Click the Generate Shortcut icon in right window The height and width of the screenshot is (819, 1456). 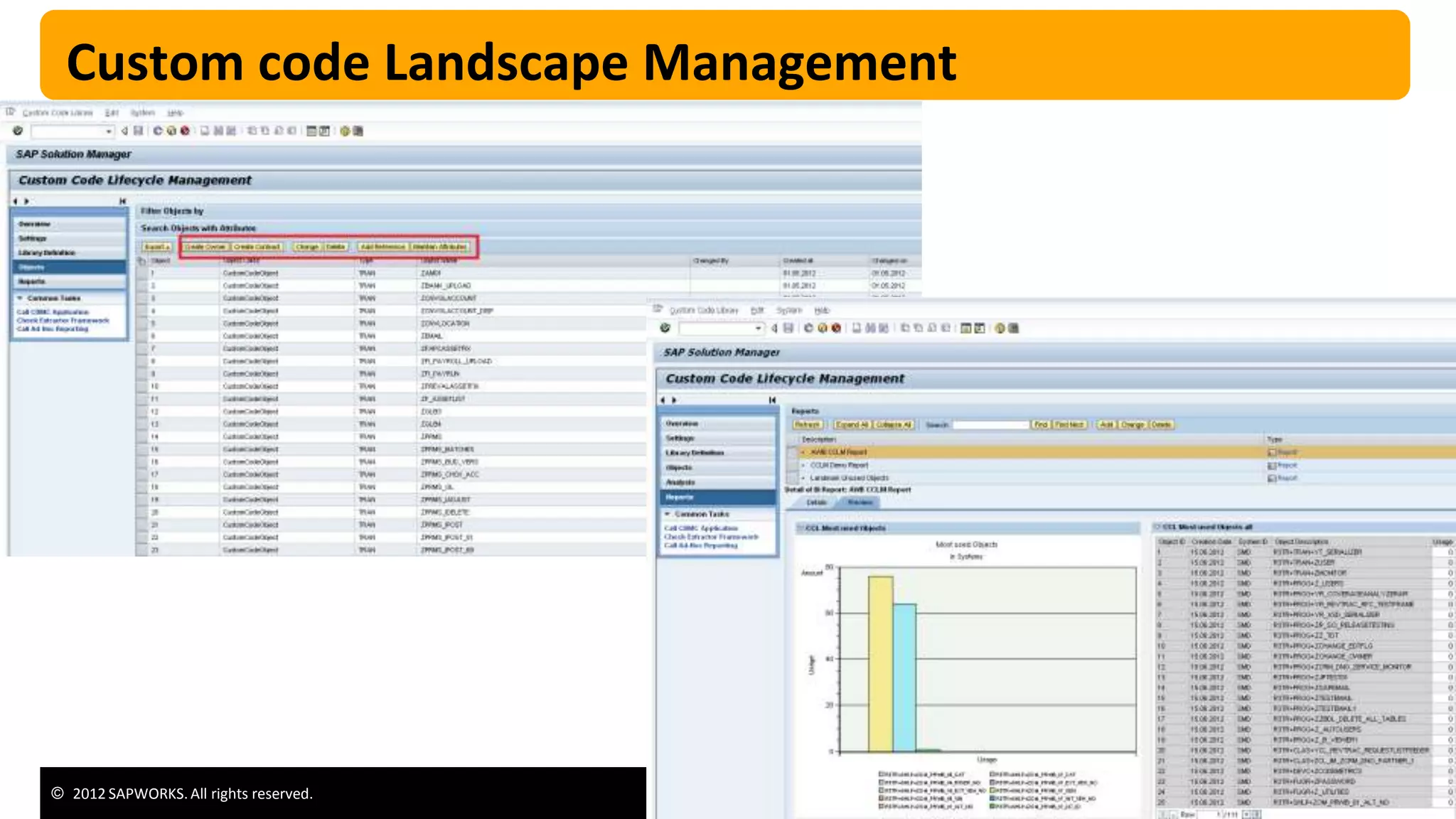pyautogui.click(x=980, y=328)
